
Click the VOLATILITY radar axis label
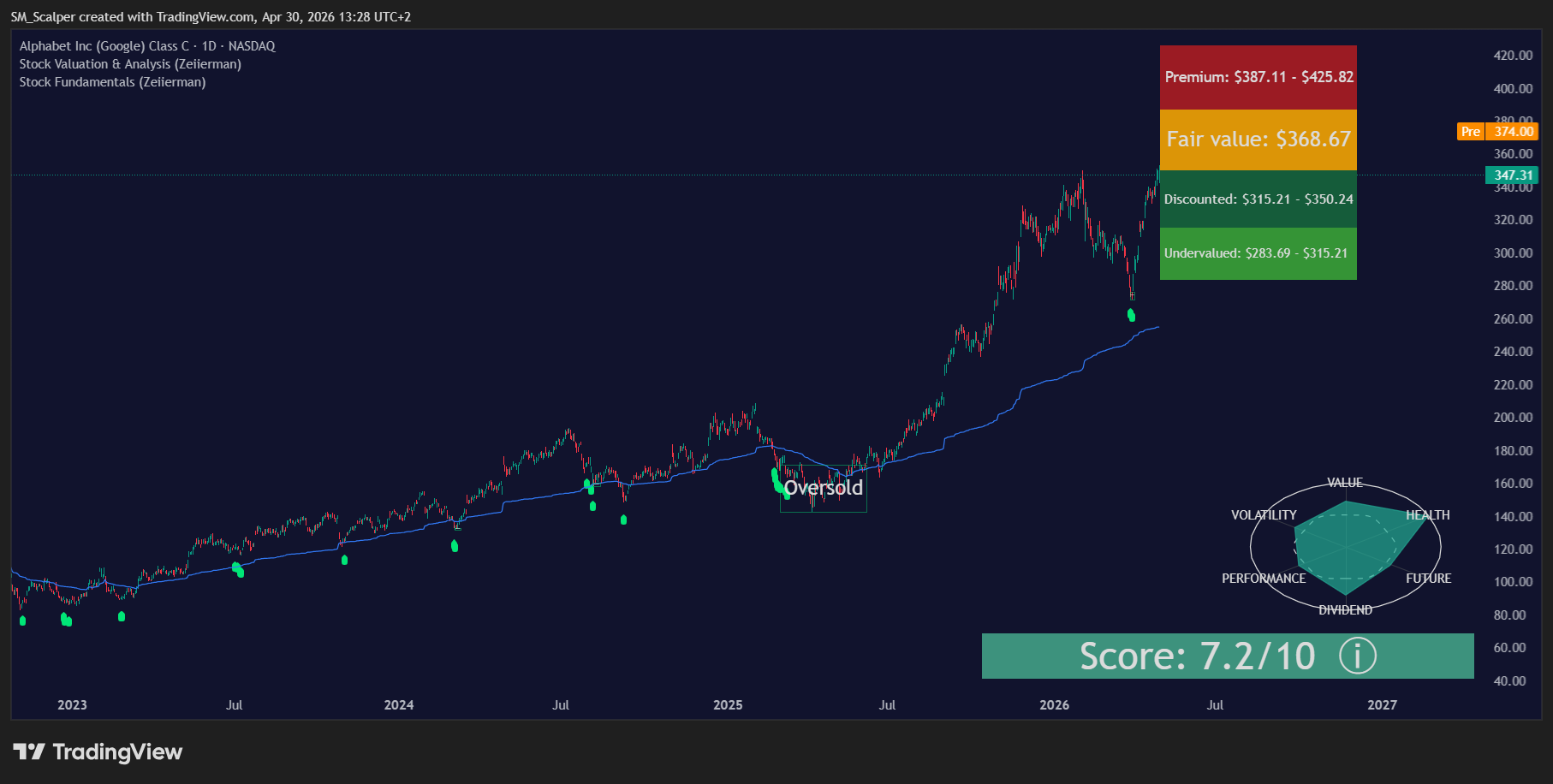(1264, 515)
